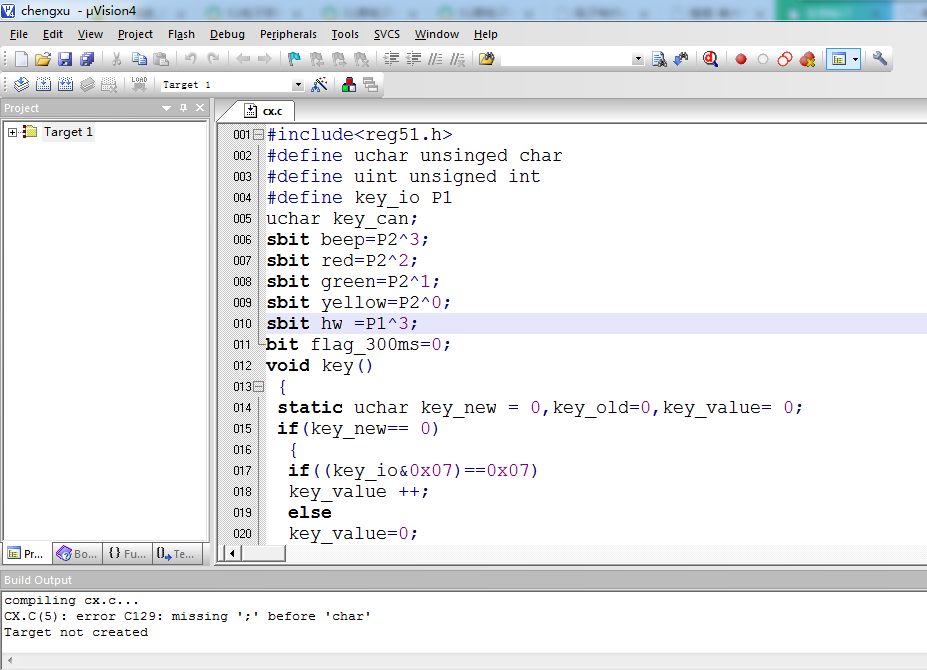Translate the current file
This screenshot has height=670, width=927.
coord(21,85)
